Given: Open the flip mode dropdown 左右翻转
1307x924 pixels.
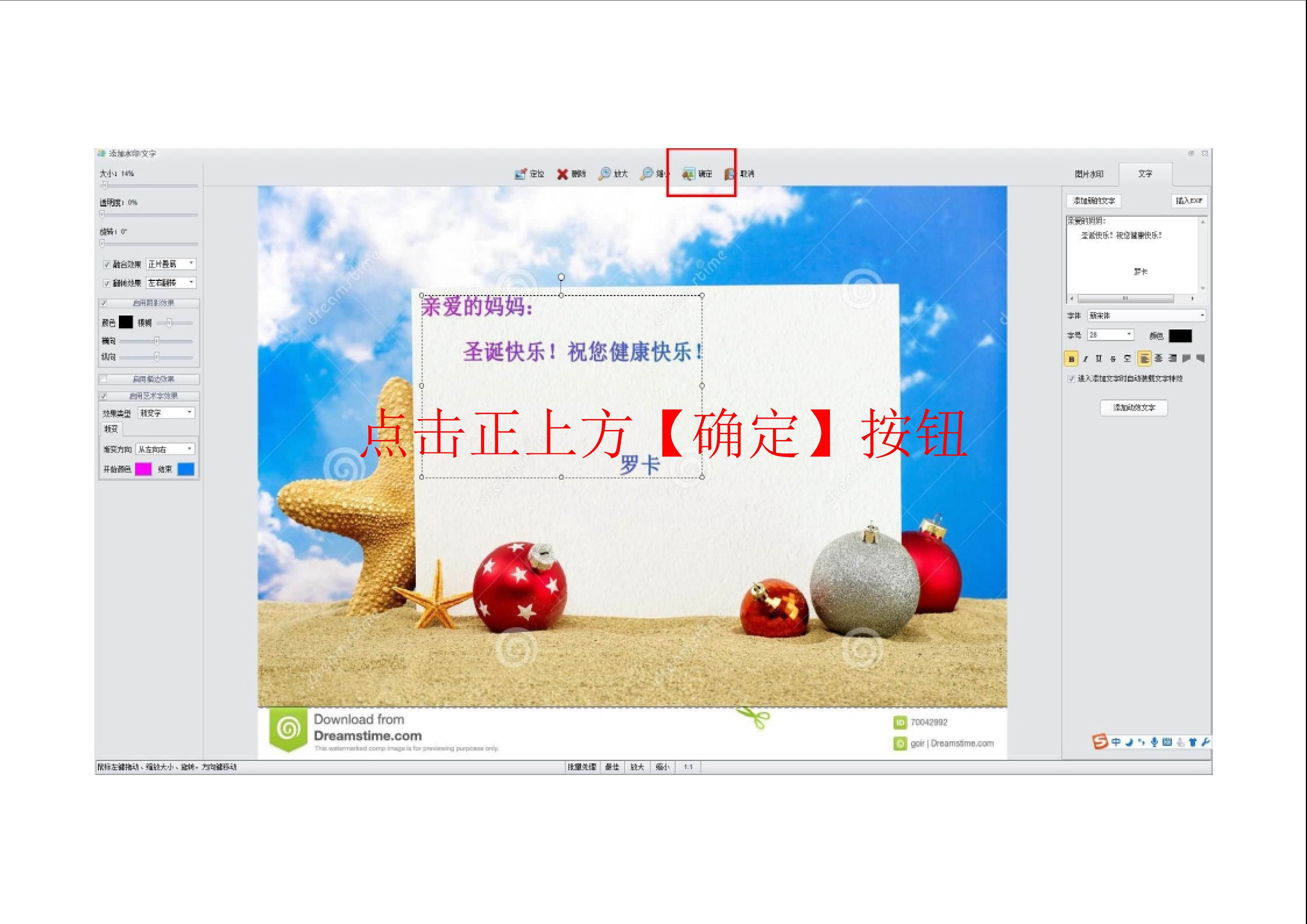Looking at the screenshot, I should (x=171, y=283).
